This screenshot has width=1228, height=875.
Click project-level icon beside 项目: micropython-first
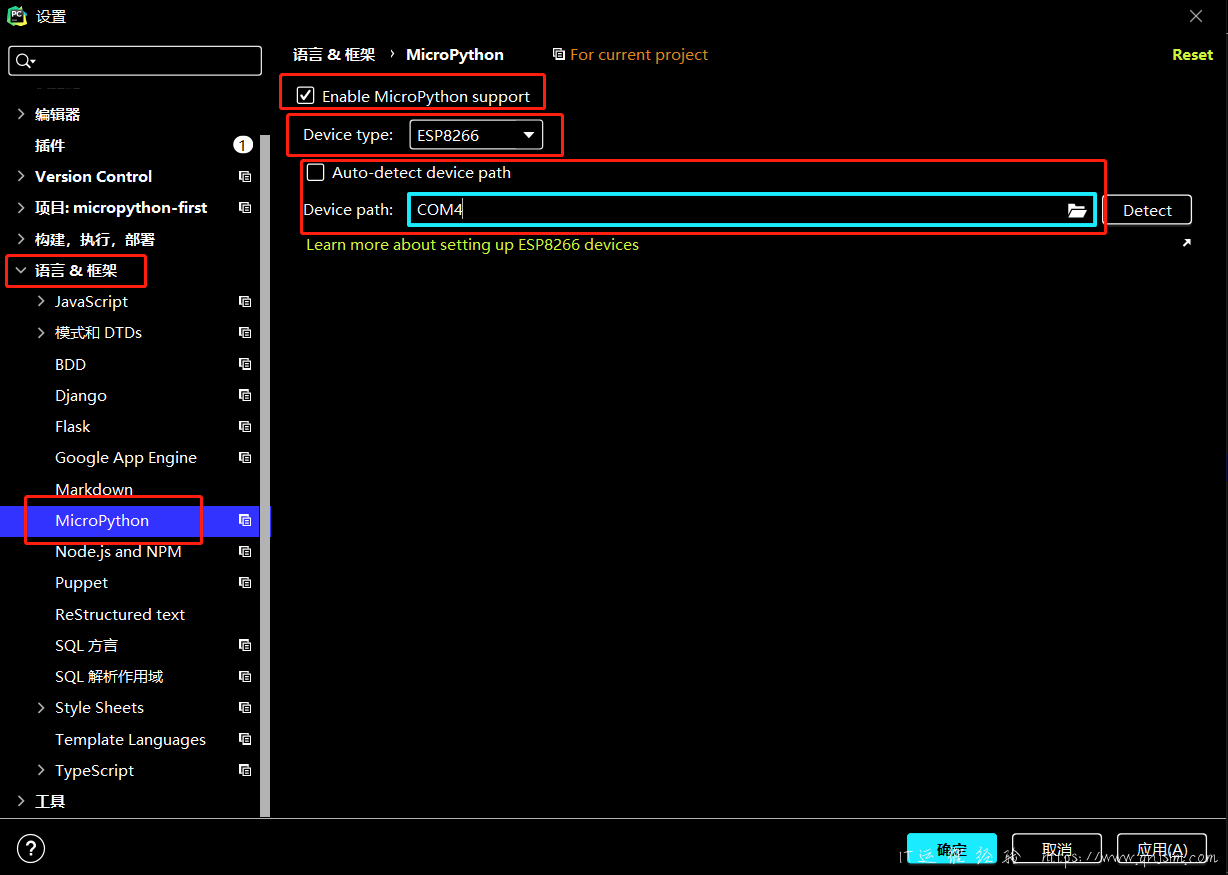click(244, 207)
